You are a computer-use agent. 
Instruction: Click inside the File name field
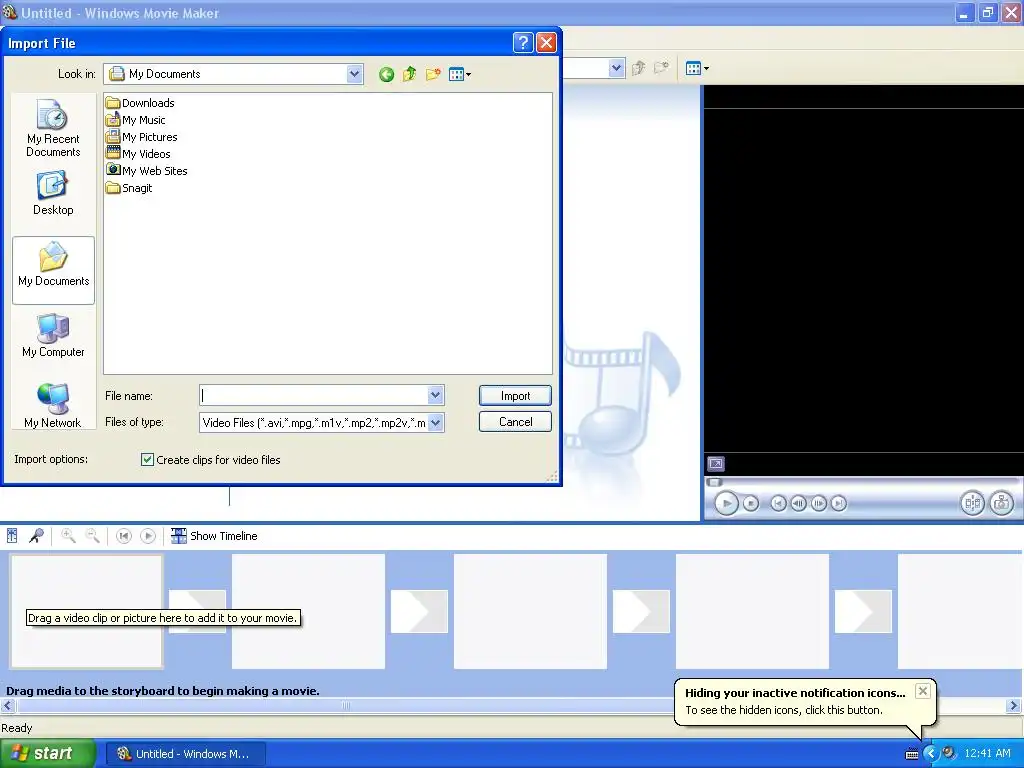313,395
